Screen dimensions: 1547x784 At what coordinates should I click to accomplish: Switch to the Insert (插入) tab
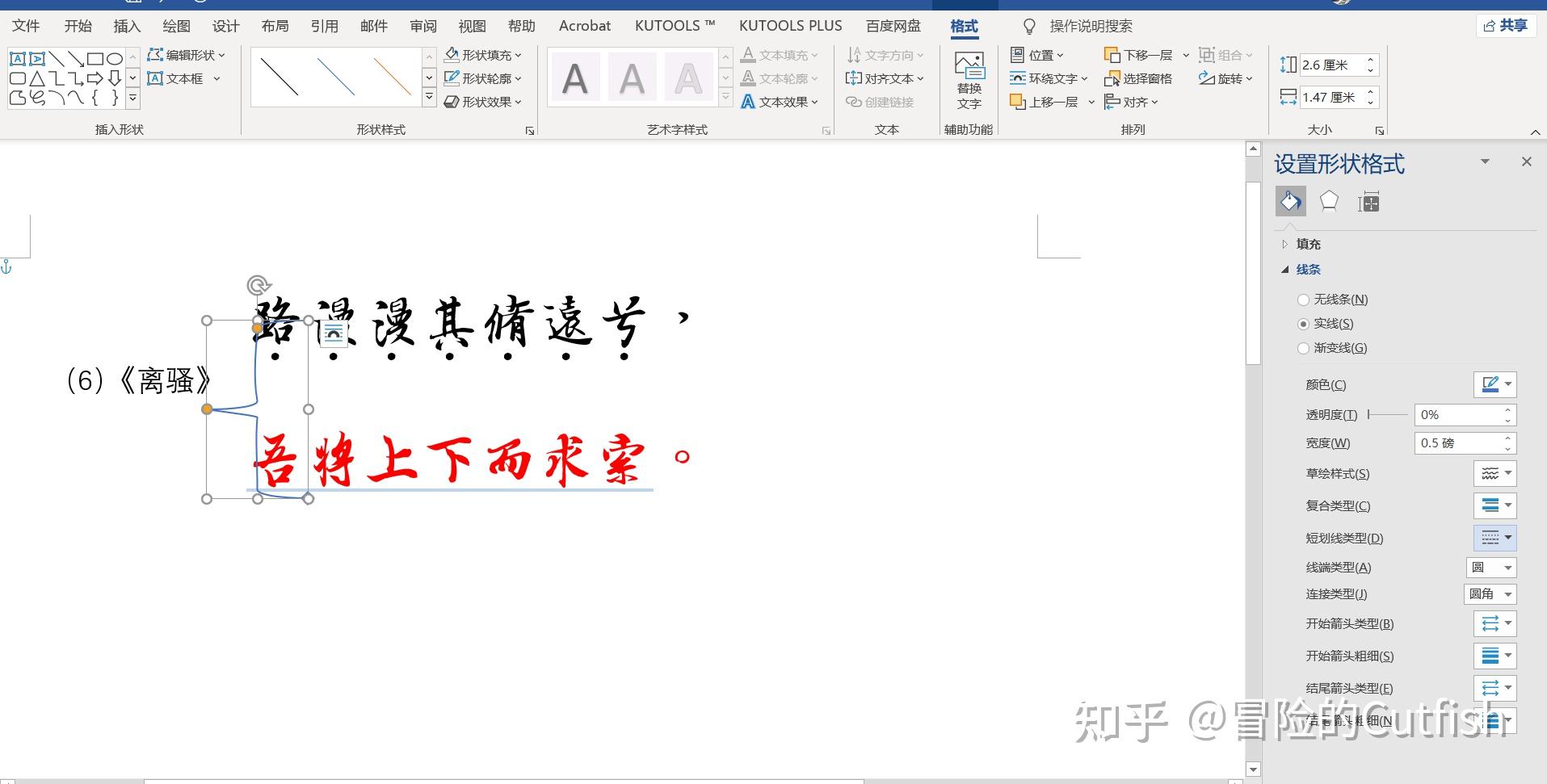click(x=127, y=26)
